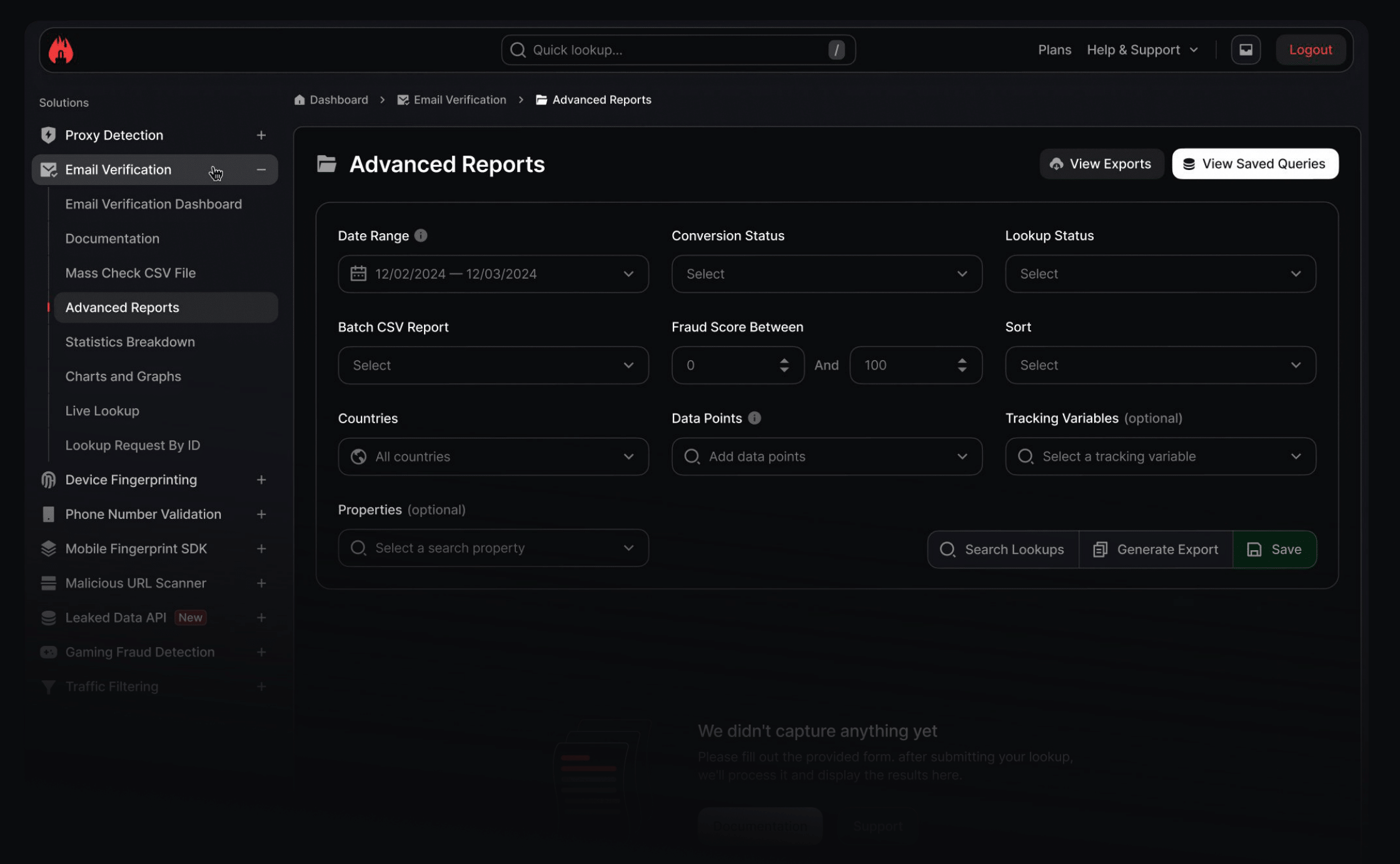Open the tracking variable dropdown
The height and width of the screenshot is (864, 1400).
click(x=1161, y=456)
